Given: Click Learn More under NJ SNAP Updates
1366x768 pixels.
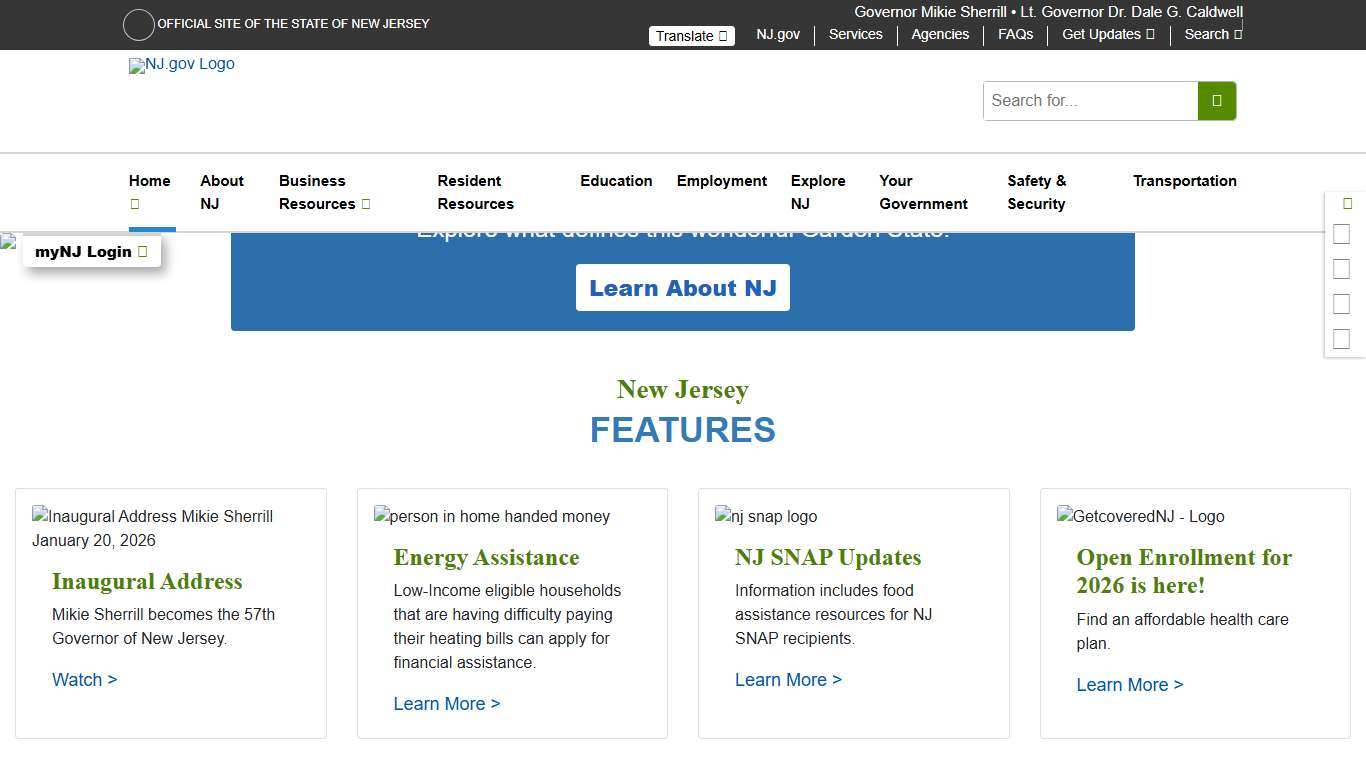Looking at the screenshot, I should pos(788,679).
